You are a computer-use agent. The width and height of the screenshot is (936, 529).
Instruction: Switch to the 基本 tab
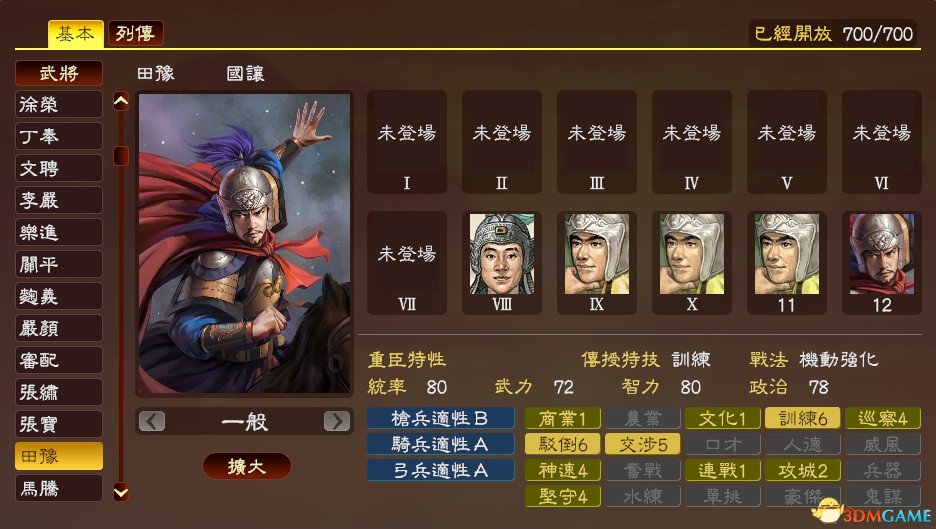tap(75, 33)
